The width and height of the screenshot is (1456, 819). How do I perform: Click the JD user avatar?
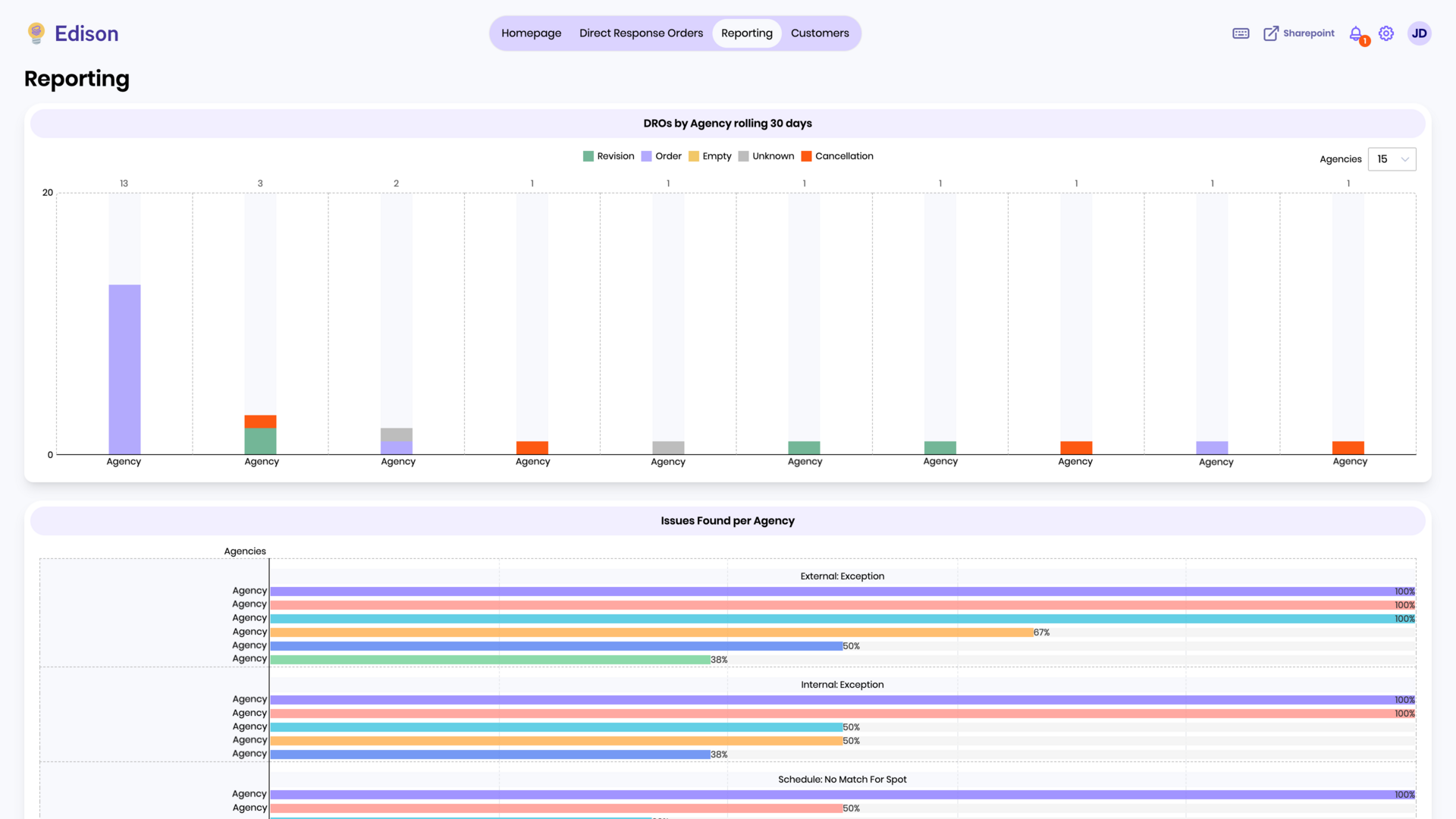tap(1419, 33)
